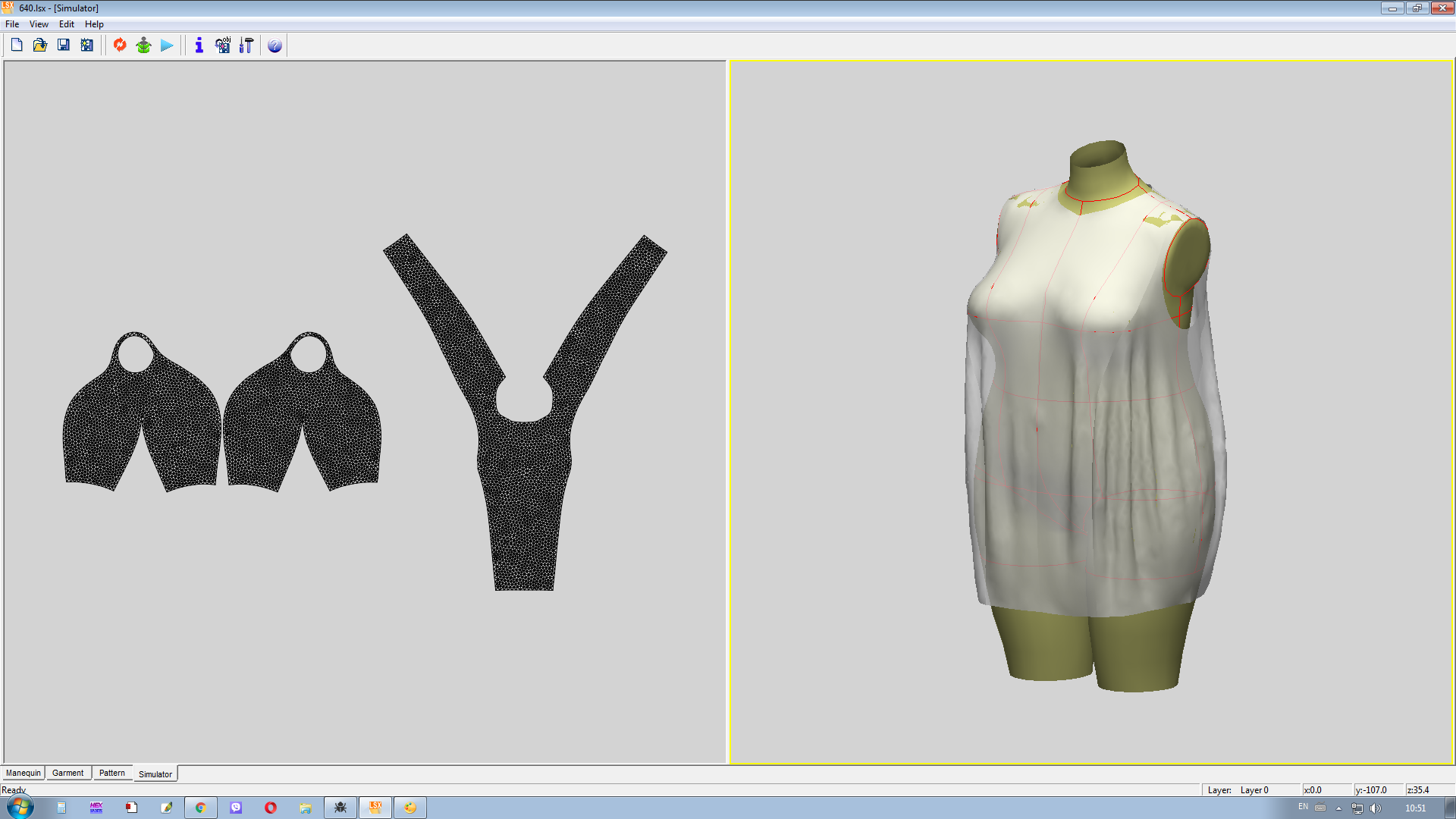Click the blue help question mark icon
The height and width of the screenshot is (819, 1456).
click(275, 45)
